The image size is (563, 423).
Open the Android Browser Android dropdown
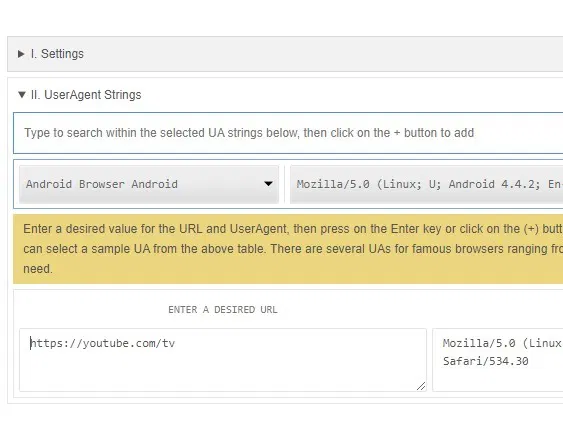pyautogui.click(x=149, y=184)
